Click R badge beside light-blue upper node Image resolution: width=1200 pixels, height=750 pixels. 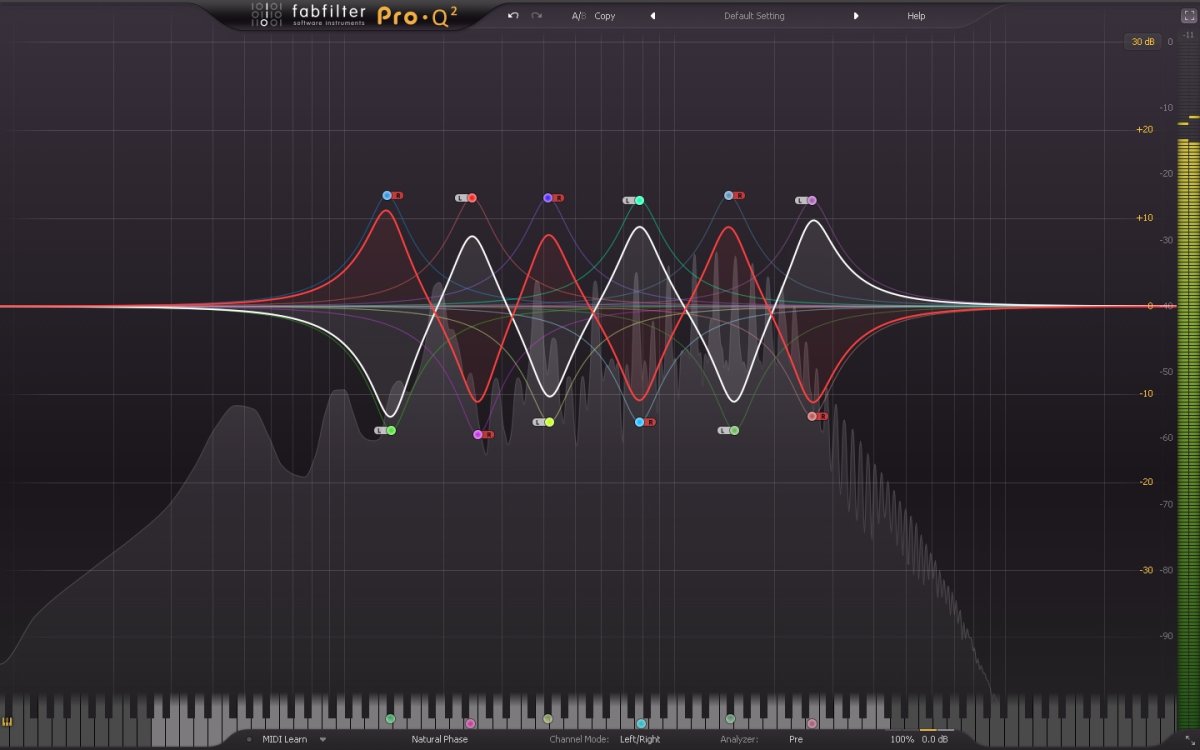739,195
